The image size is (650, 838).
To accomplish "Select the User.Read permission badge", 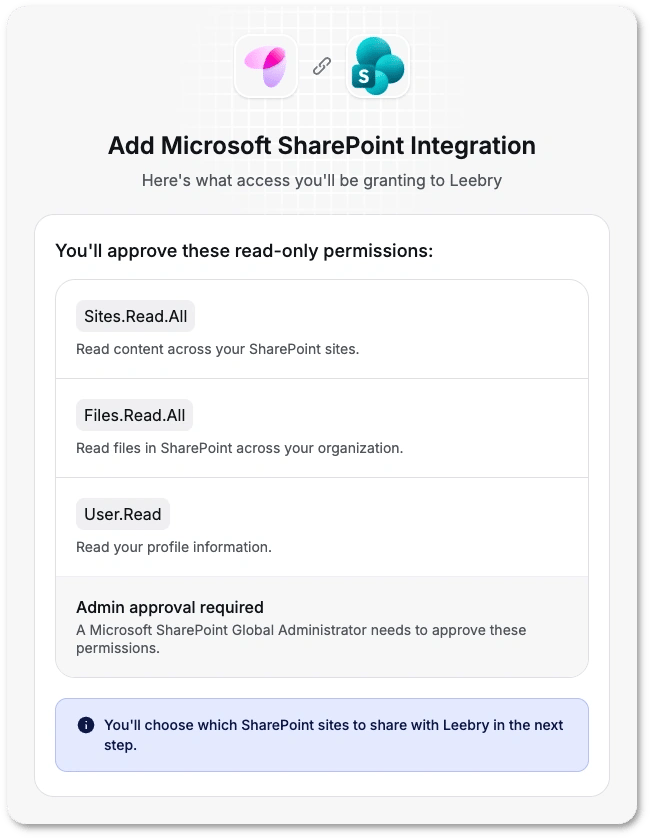I will click(122, 514).
